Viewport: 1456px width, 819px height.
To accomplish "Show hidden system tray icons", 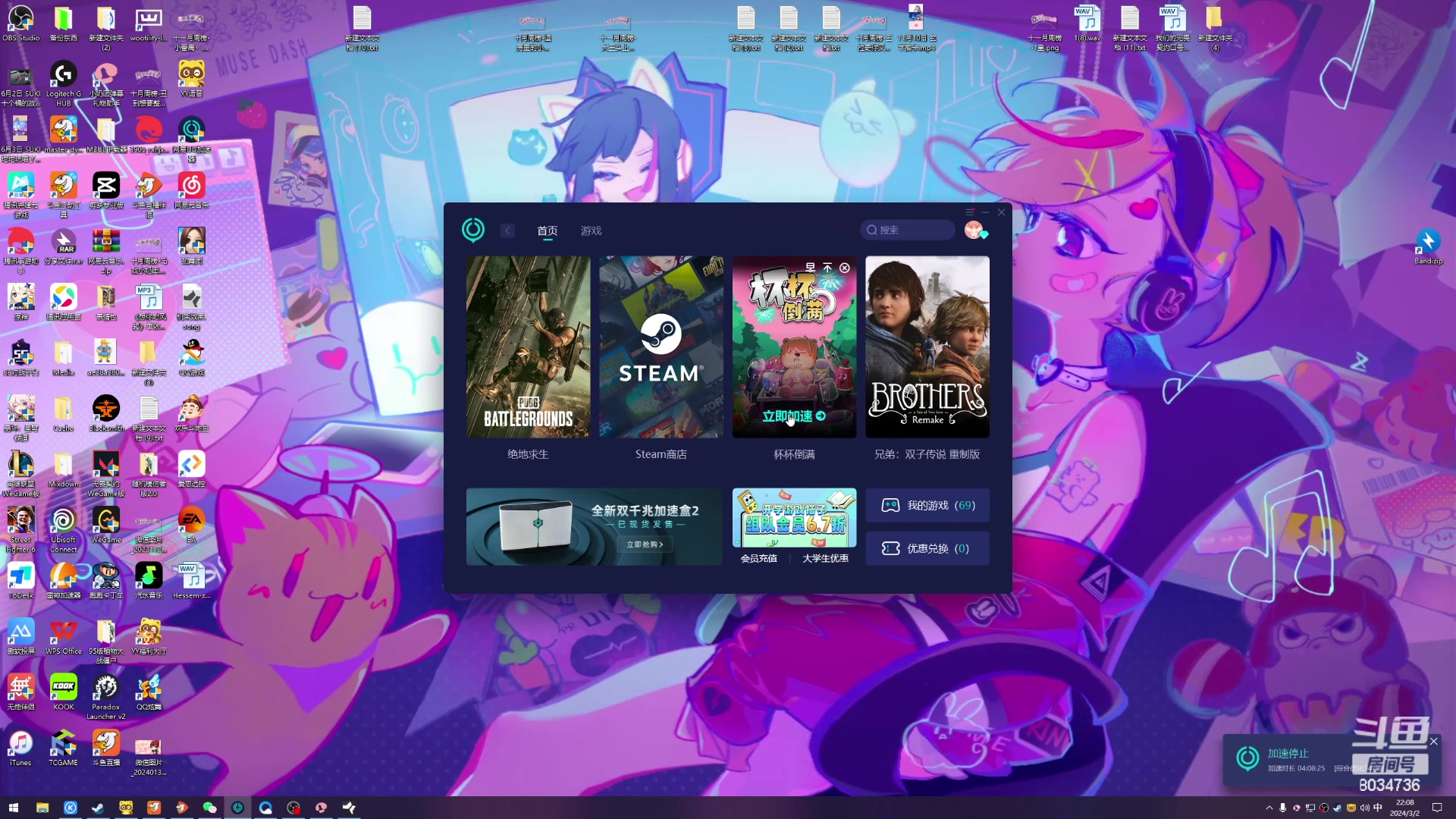I will pyautogui.click(x=1269, y=808).
